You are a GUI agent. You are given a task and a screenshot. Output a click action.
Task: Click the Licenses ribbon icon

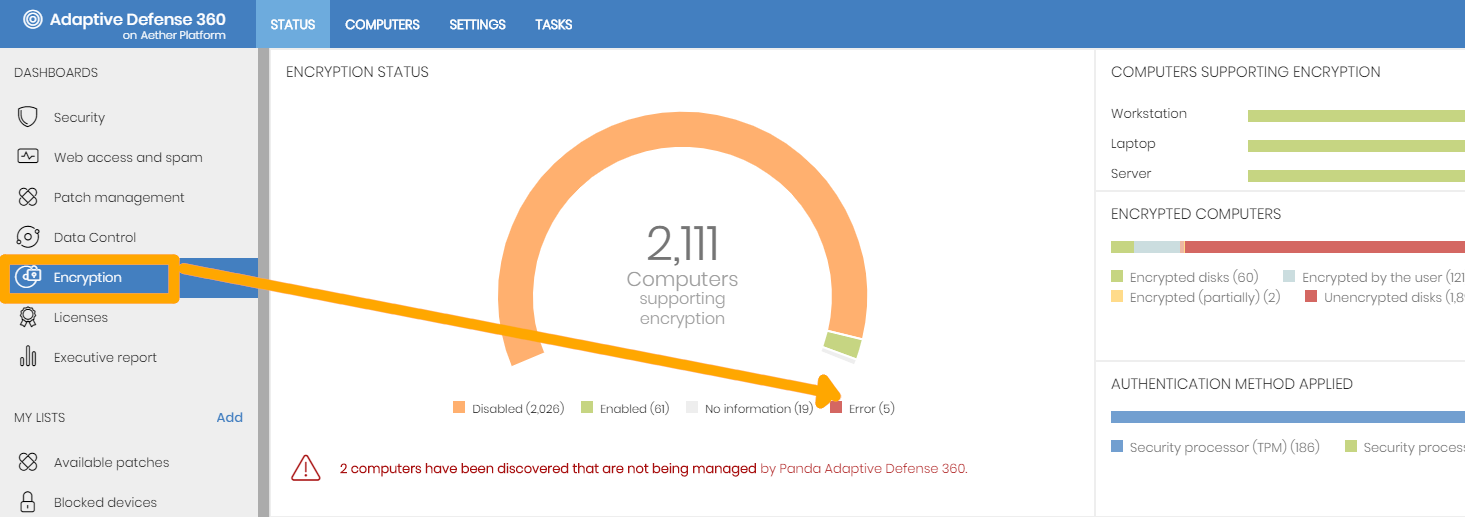[x=28, y=317]
